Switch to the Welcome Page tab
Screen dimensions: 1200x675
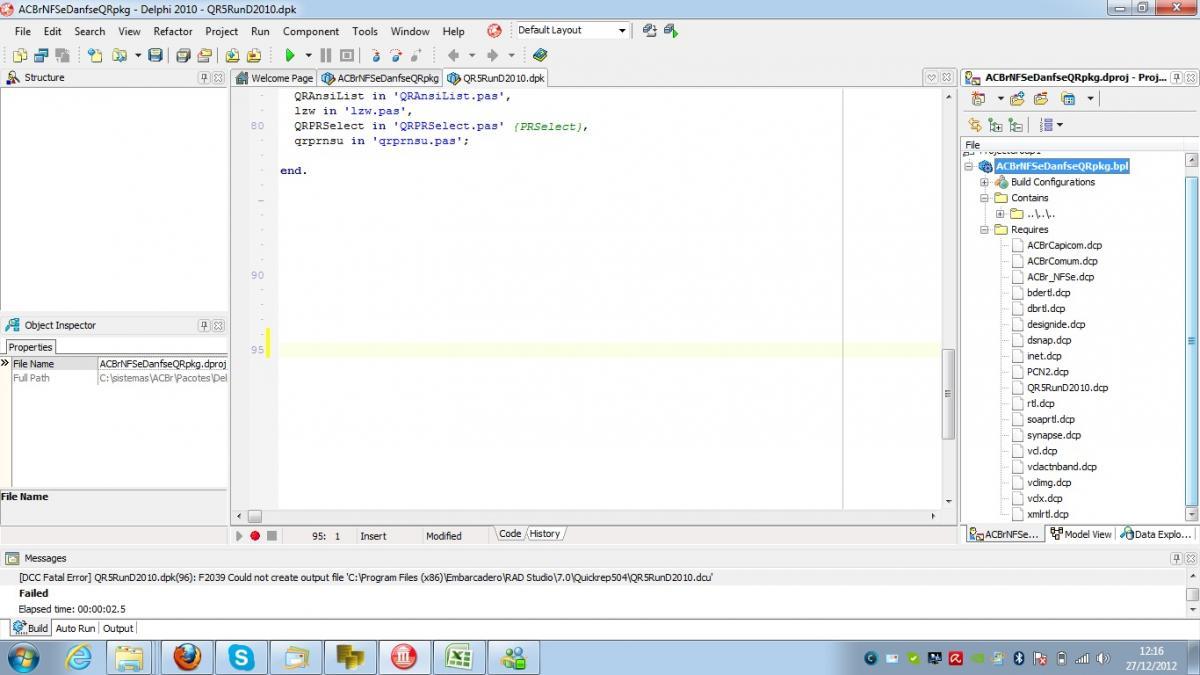pos(274,78)
